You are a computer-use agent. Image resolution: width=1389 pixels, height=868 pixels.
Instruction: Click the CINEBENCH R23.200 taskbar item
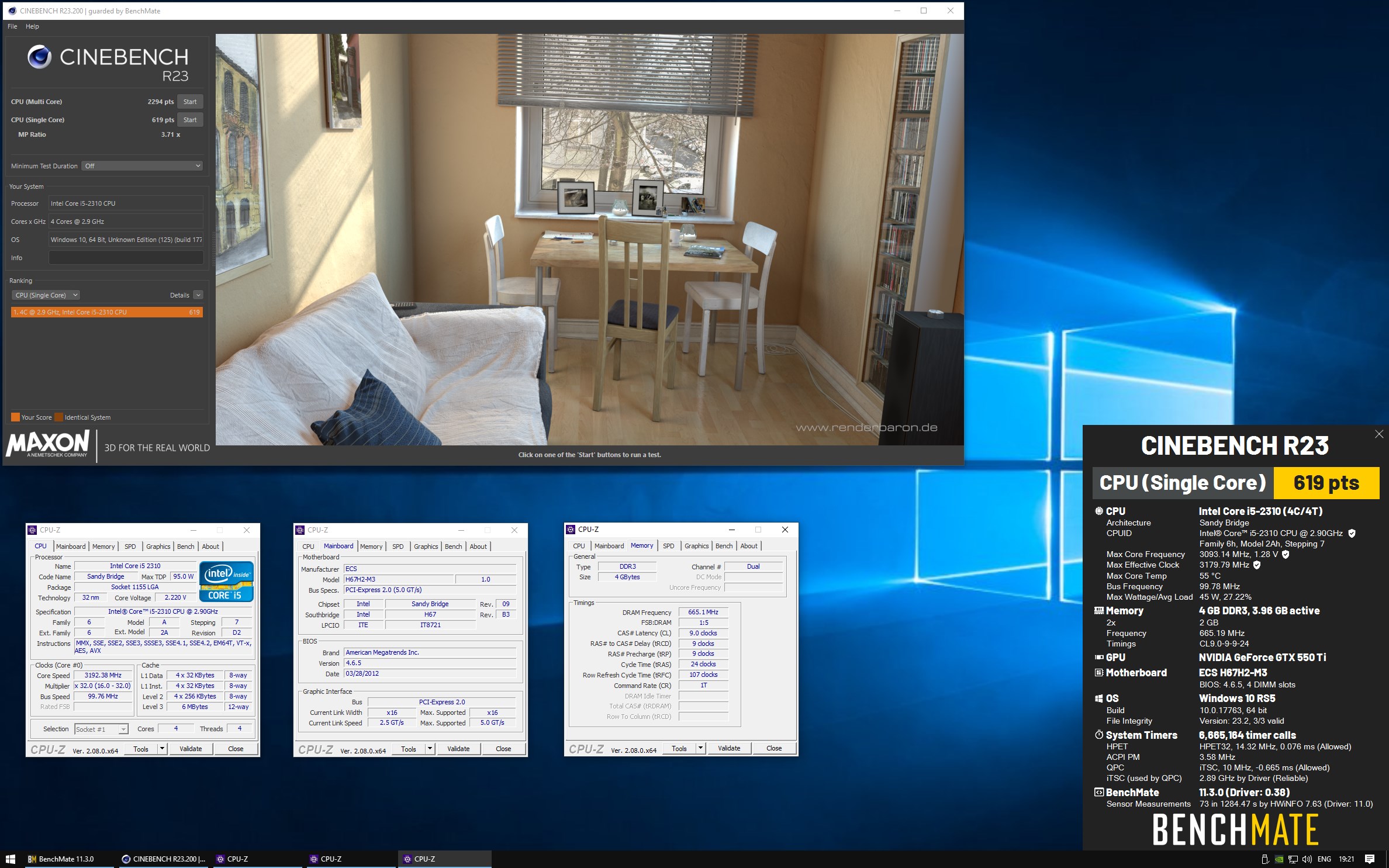164,859
